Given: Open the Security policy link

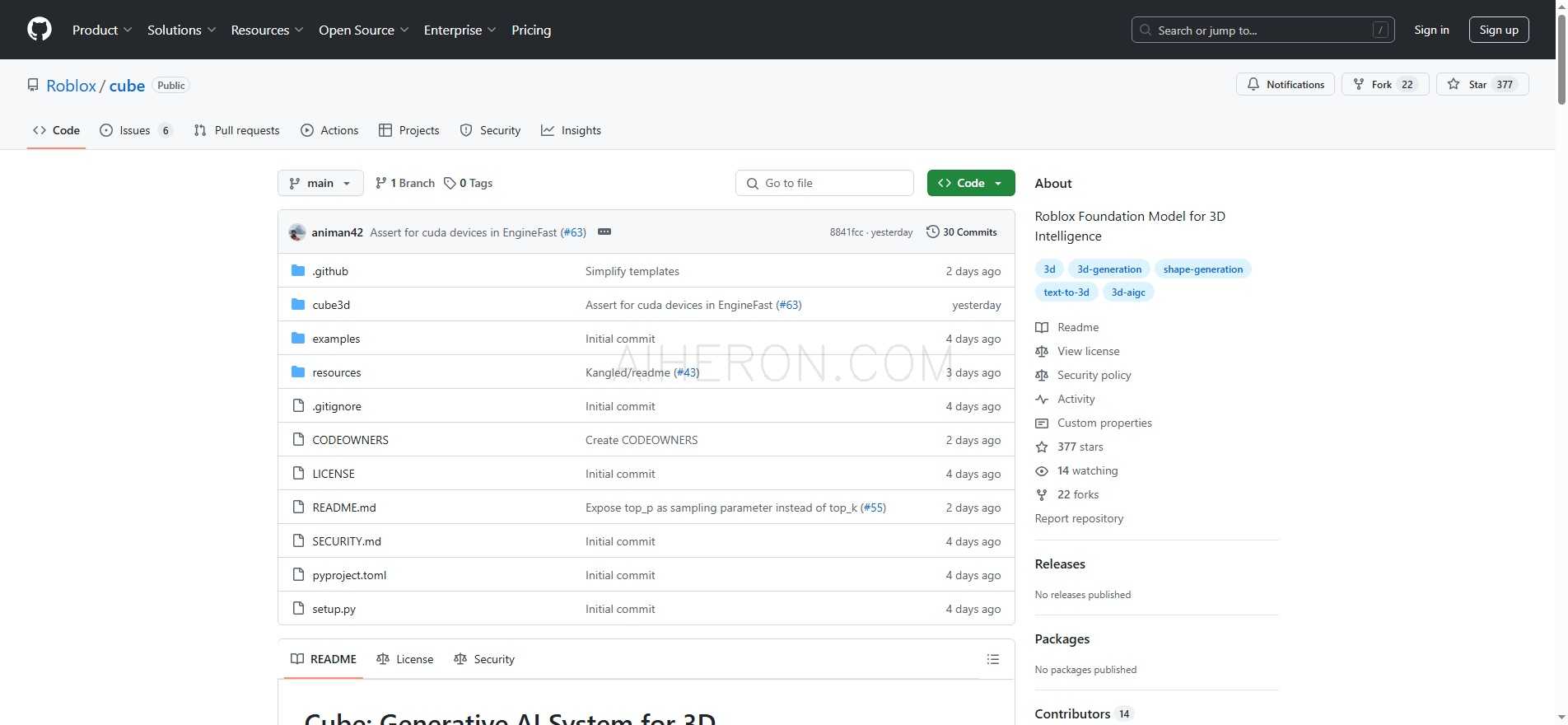Looking at the screenshot, I should pyautogui.click(x=1094, y=375).
